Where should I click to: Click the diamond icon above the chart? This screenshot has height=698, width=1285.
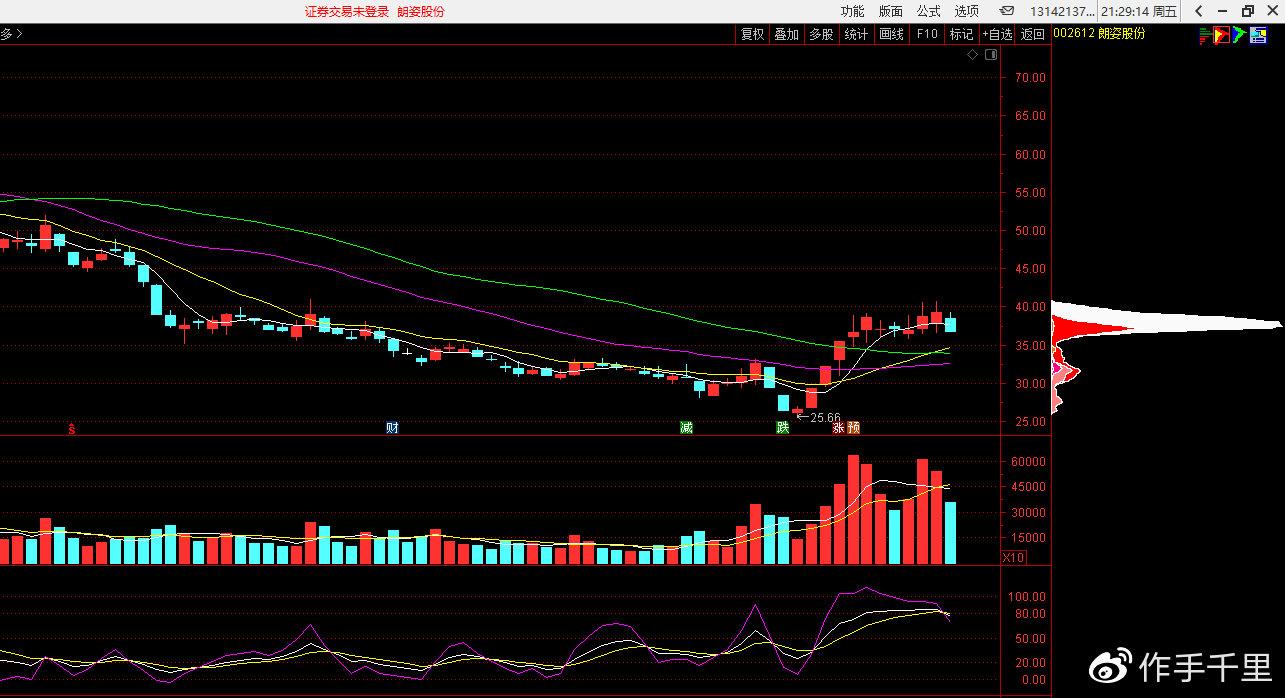coord(973,55)
